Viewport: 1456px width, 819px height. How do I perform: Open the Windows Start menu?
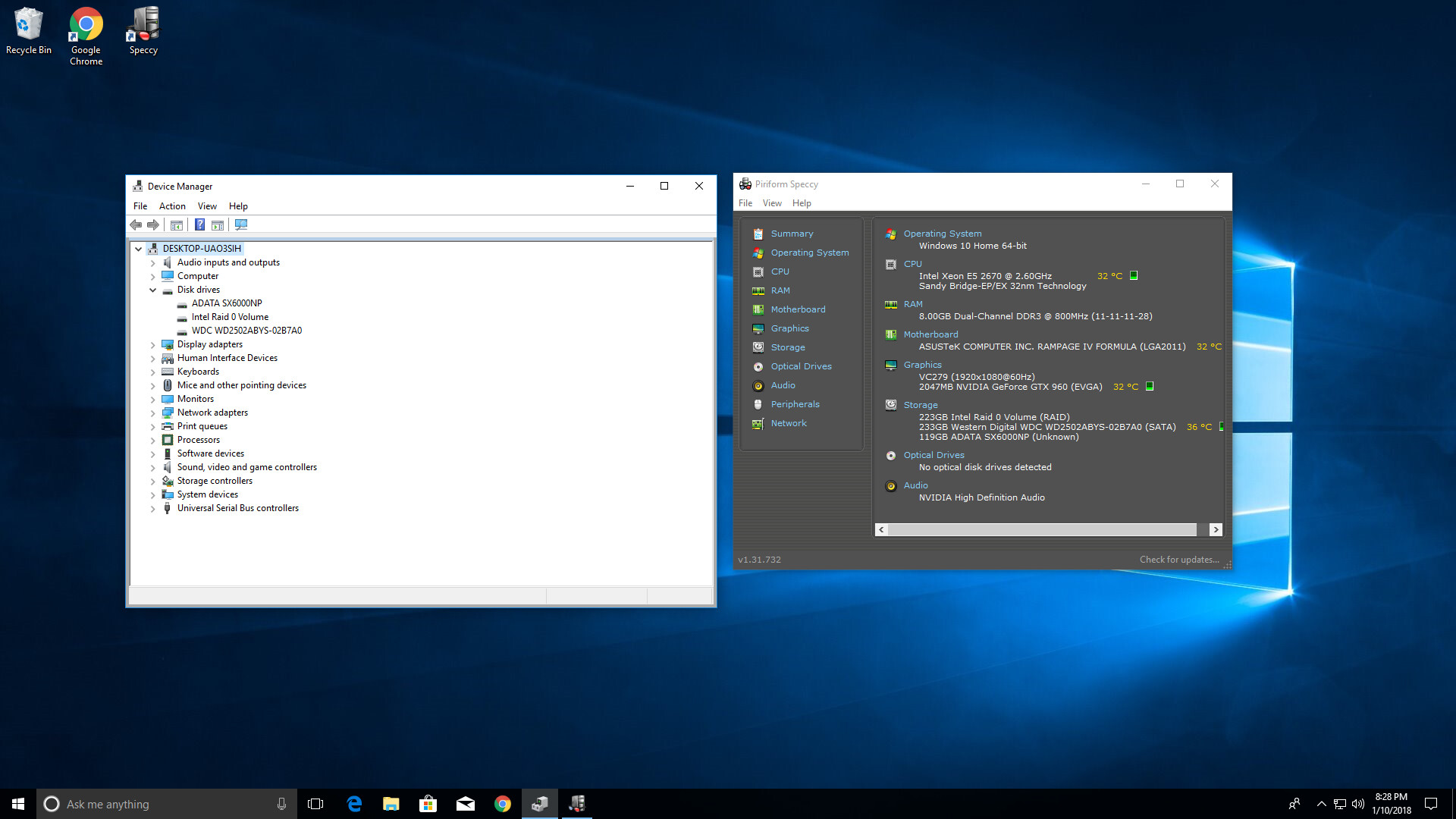pyautogui.click(x=18, y=804)
